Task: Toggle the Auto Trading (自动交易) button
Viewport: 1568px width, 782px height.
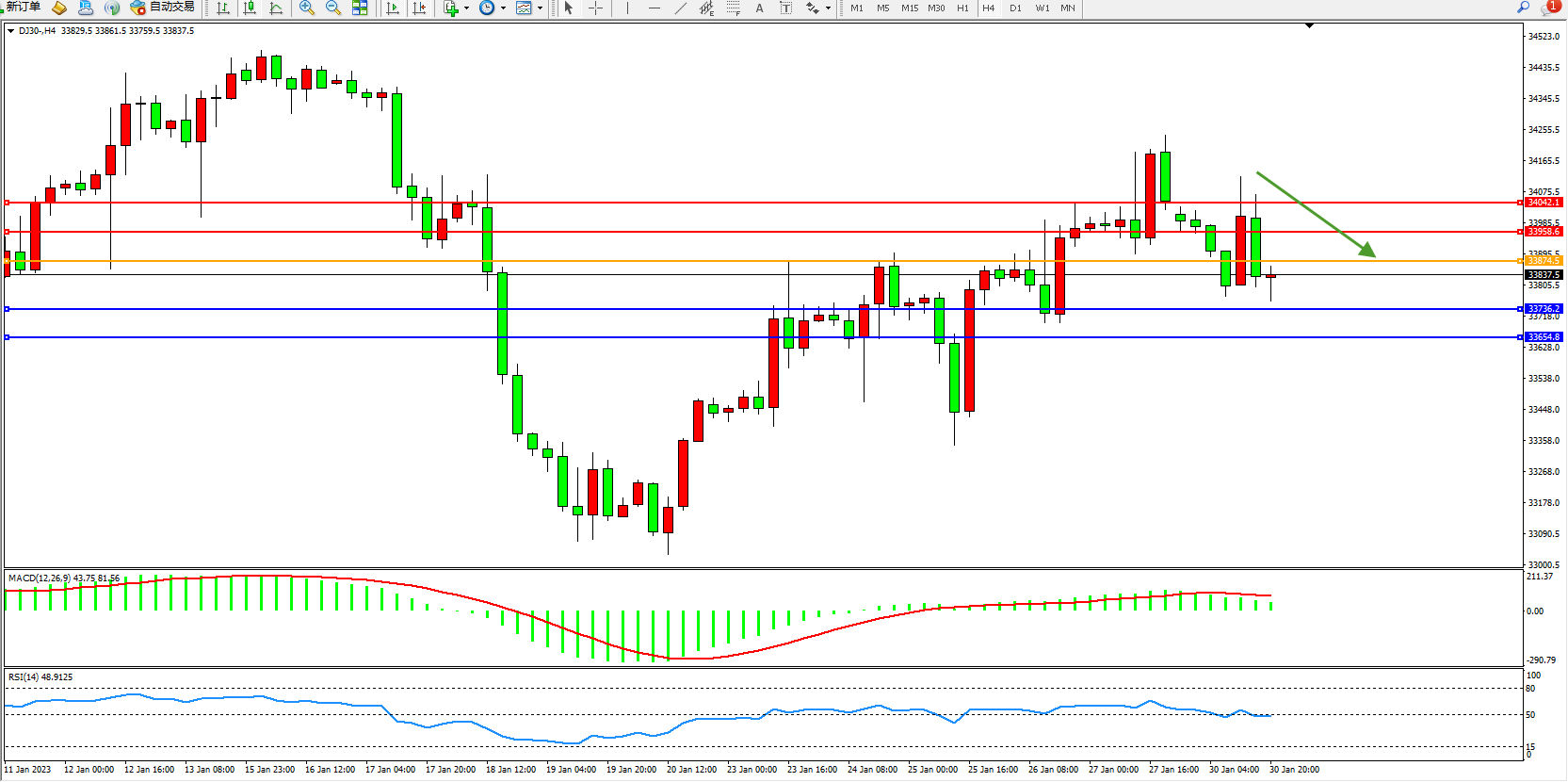Action: pos(163,8)
